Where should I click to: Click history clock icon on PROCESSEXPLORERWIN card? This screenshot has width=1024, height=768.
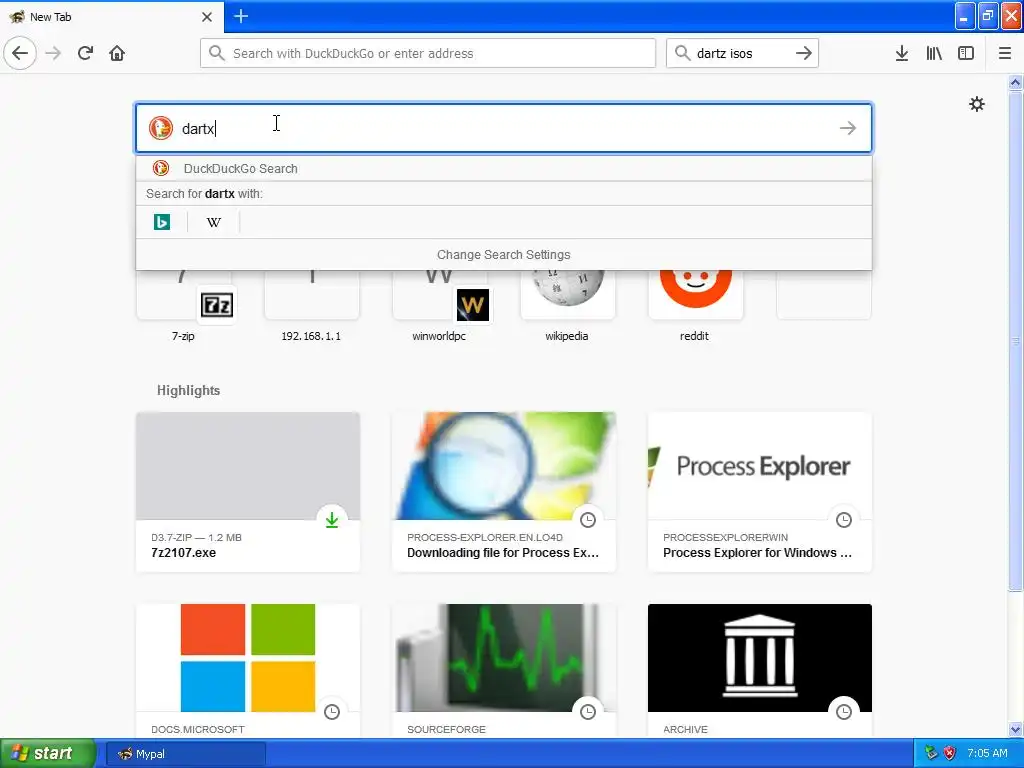(x=844, y=520)
